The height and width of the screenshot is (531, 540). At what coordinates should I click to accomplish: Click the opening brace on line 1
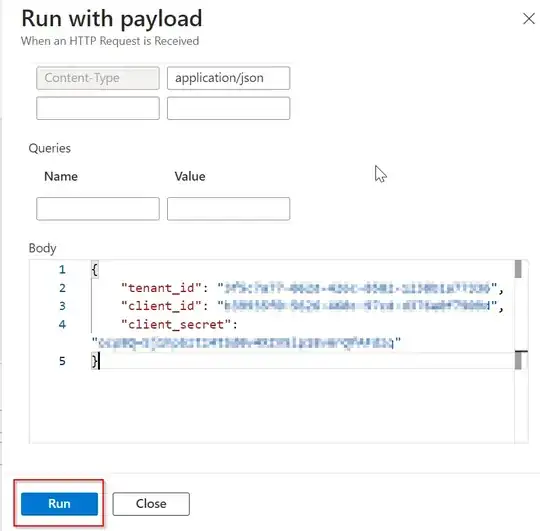click(95, 269)
